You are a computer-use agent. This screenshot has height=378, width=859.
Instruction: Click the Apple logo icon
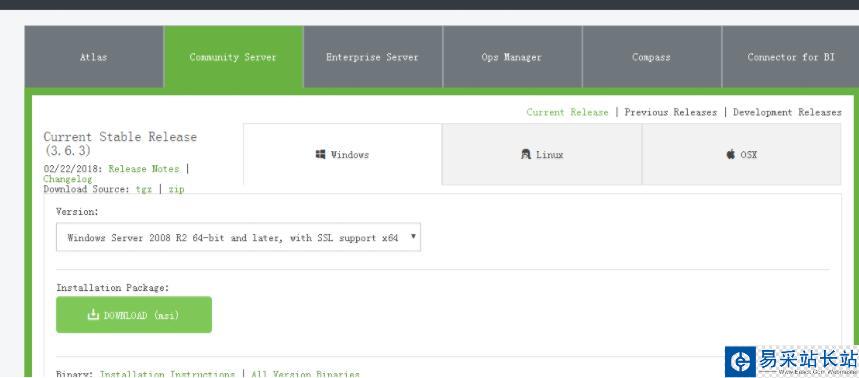click(x=731, y=154)
